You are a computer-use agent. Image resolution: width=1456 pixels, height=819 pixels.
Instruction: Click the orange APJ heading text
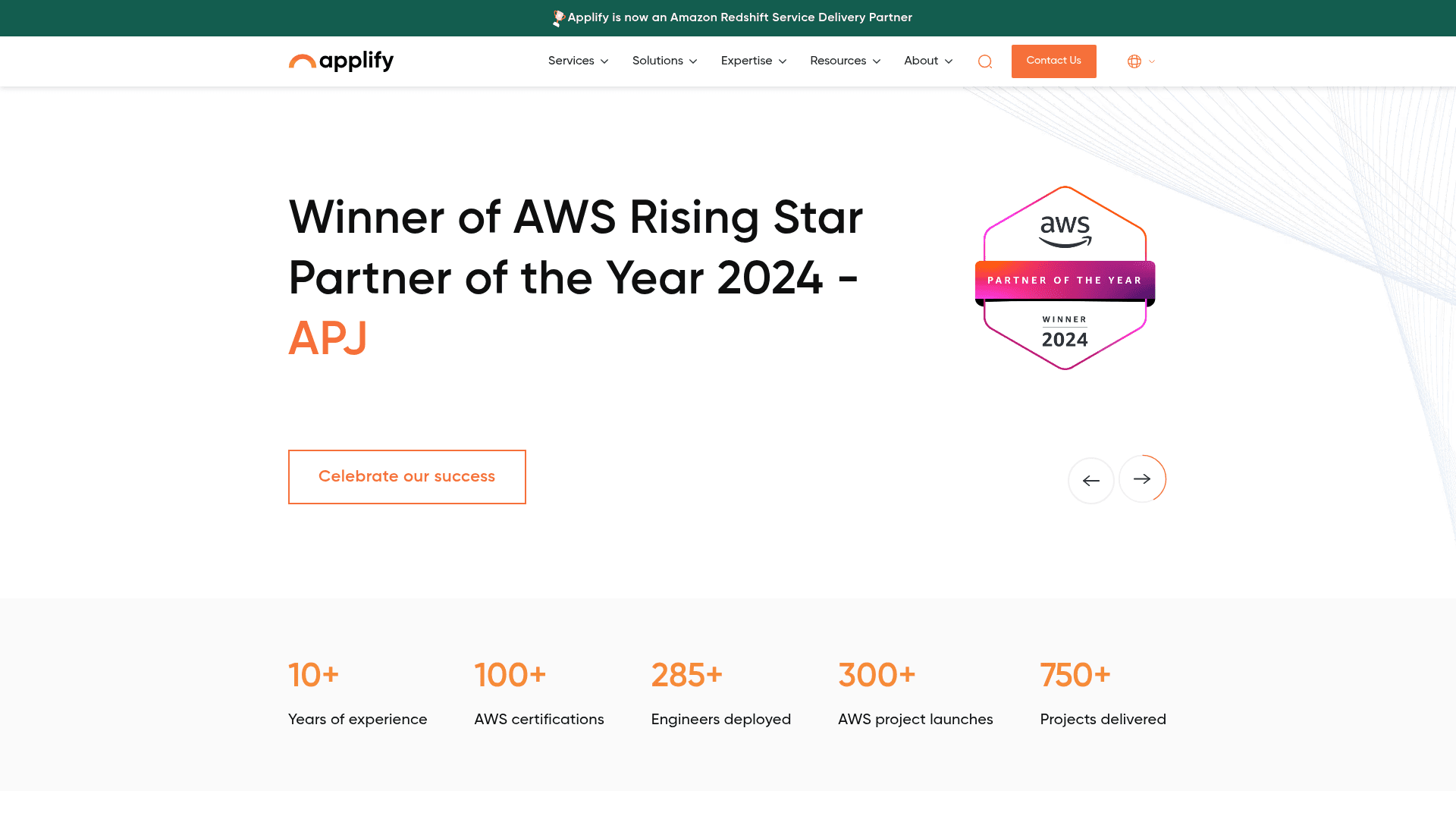(x=328, y=339)
